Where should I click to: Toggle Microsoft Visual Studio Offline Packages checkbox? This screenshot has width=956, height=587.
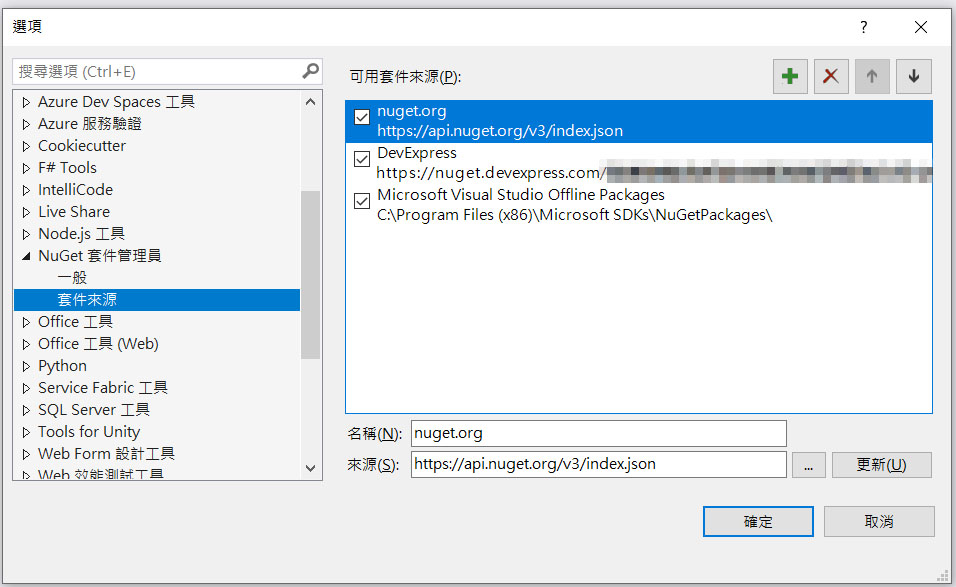point(362,201)
